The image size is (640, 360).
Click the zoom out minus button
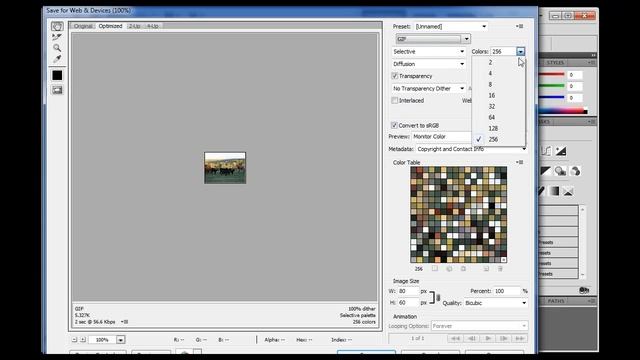[x=74, y=340]
